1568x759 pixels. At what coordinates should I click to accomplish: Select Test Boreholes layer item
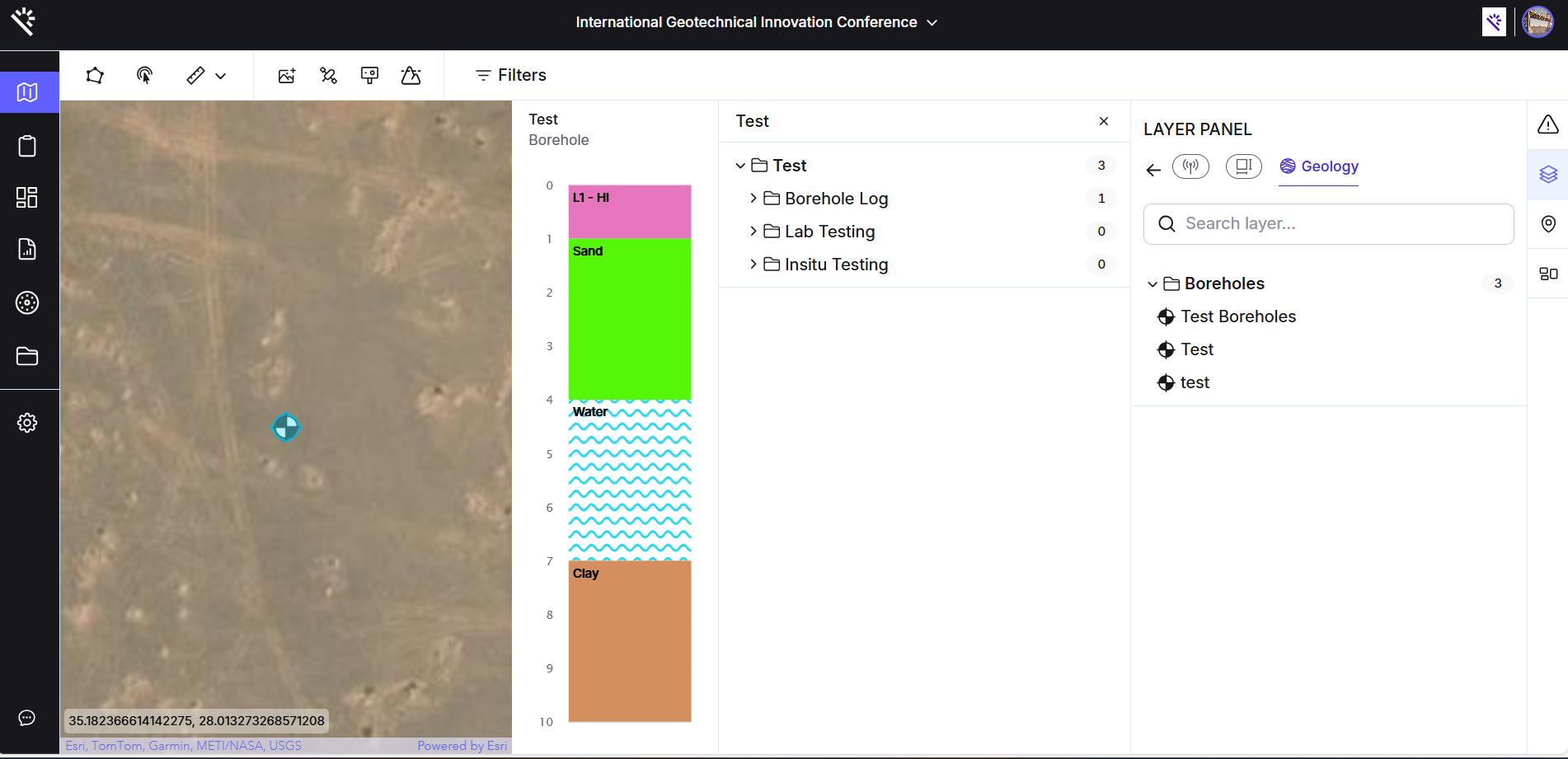[1237, 316]
